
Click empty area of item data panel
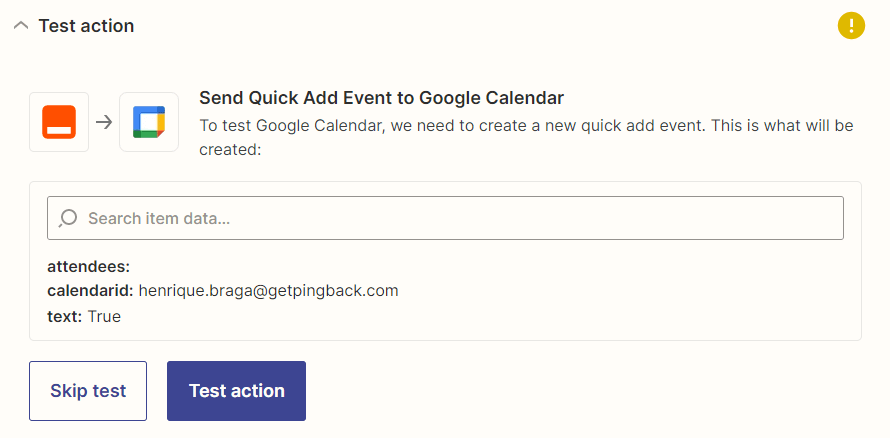[600, 300]
